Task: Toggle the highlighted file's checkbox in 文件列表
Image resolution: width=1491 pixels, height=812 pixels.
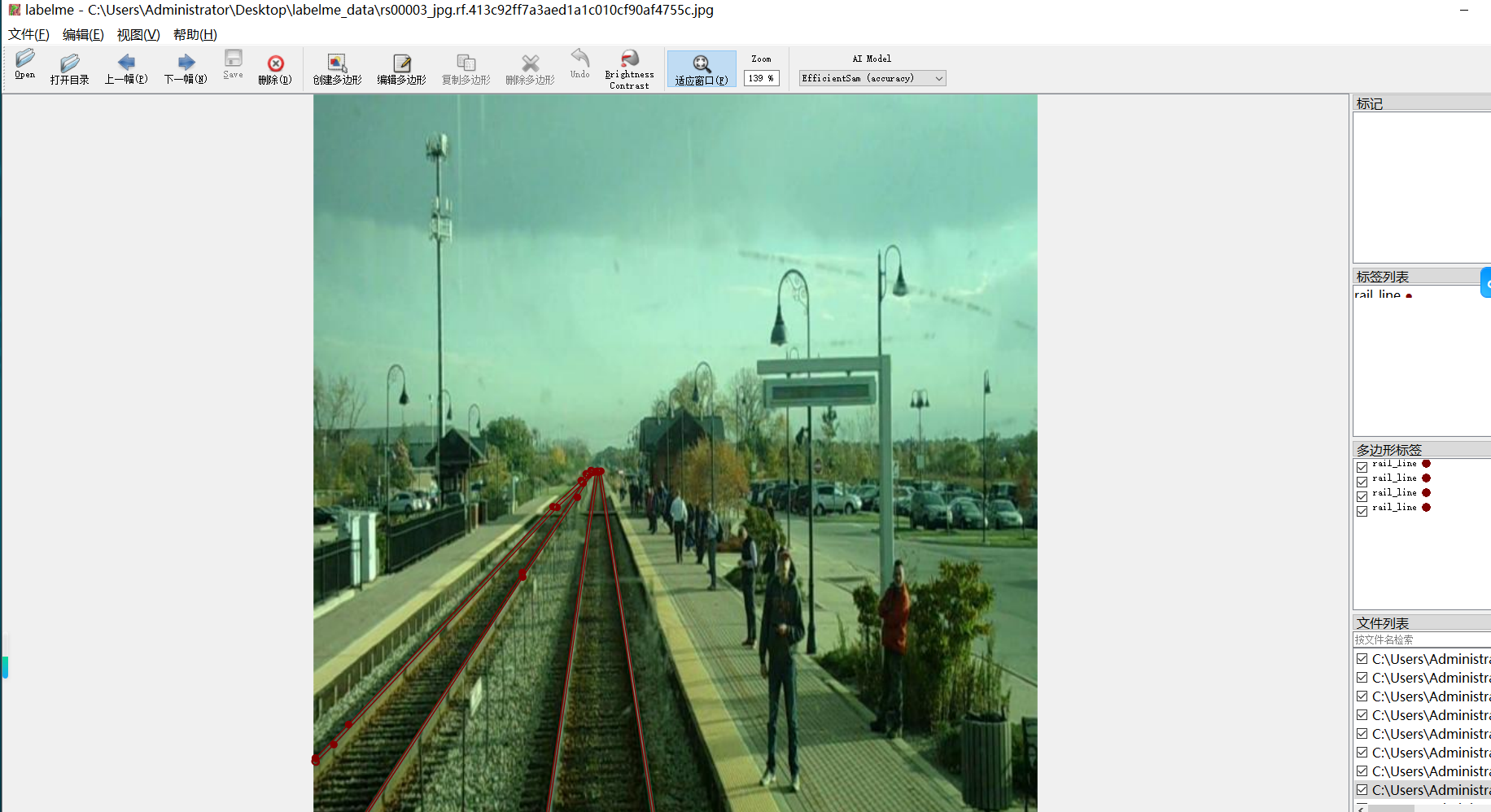Action: (x=1362, y=790)
